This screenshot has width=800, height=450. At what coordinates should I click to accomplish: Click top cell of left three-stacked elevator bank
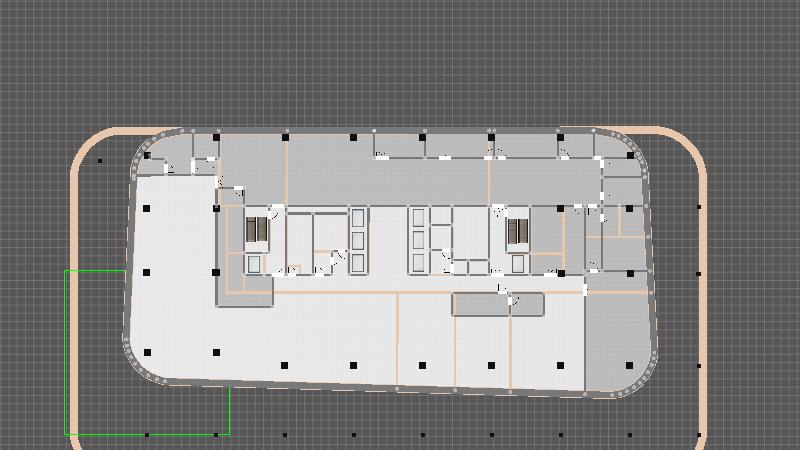(x=359, y=217)
